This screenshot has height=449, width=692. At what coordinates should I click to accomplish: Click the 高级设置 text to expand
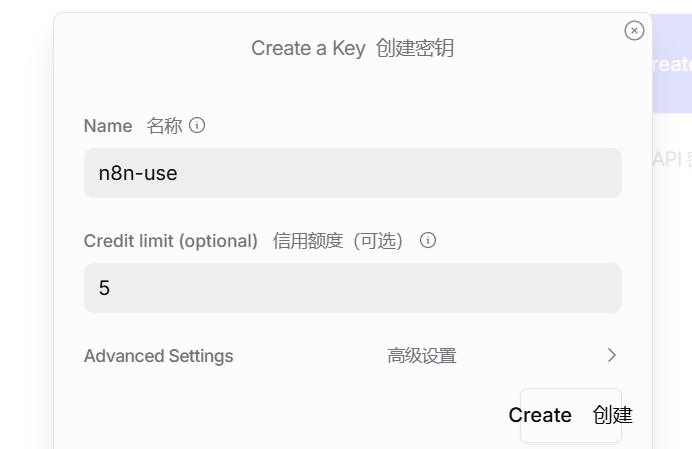pos(422,356)
